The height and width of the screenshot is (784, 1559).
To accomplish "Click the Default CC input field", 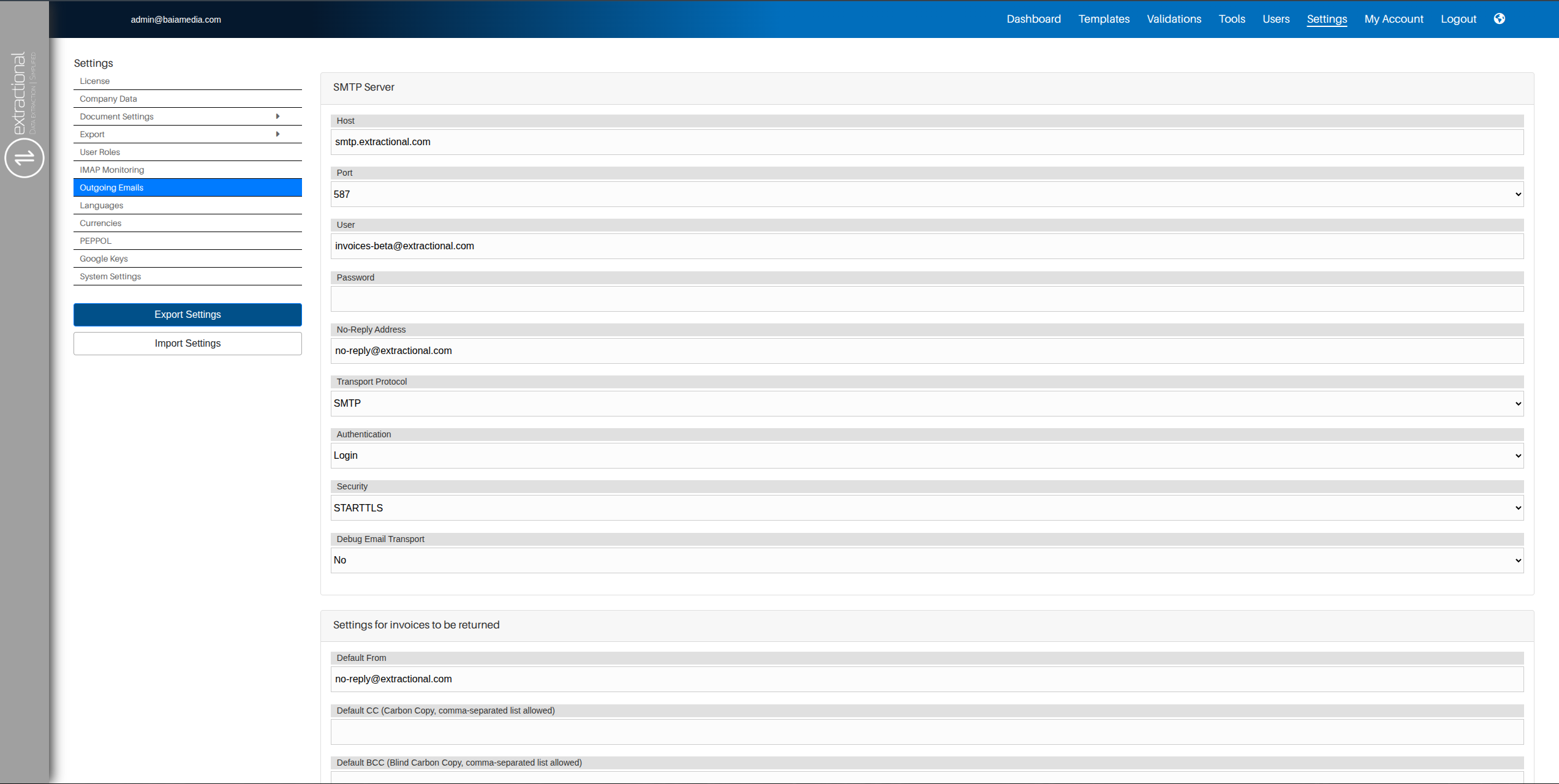I will click(926, 731).
